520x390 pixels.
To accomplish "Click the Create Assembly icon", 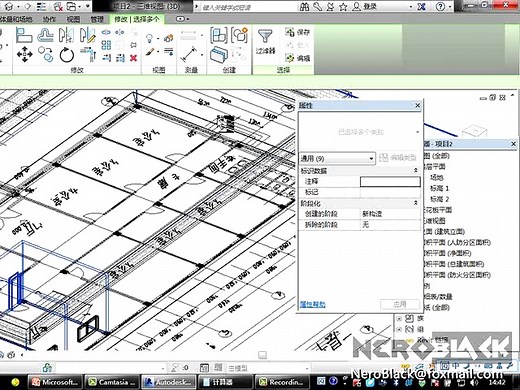I will tap(219, 35).
